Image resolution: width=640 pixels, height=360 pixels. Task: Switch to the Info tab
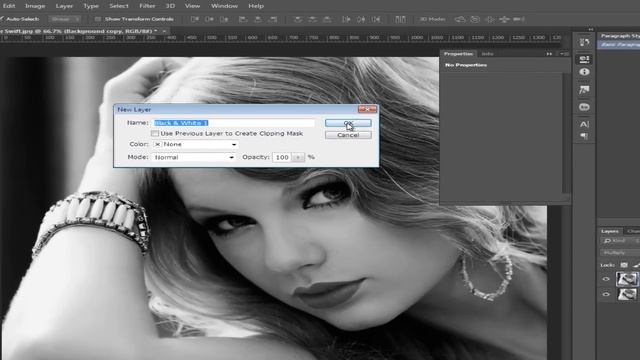pyautogui.click(x=487, y=54)
